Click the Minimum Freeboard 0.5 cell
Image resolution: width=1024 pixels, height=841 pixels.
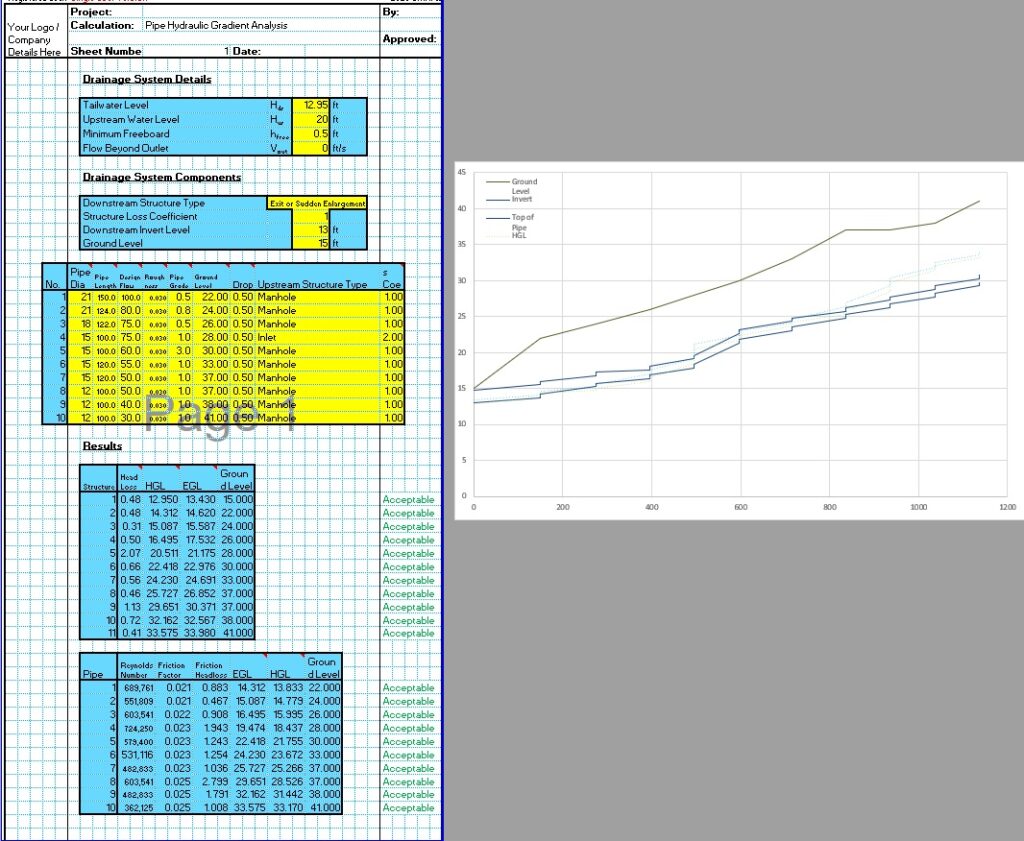[x=312, y=133]
